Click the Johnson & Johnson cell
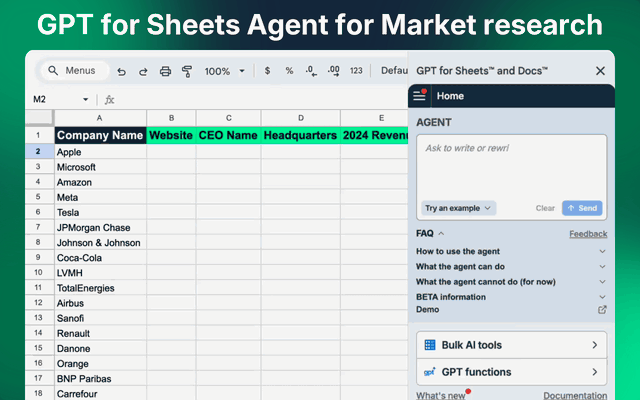This screenshot has width=640, height=400. [100, 242]
